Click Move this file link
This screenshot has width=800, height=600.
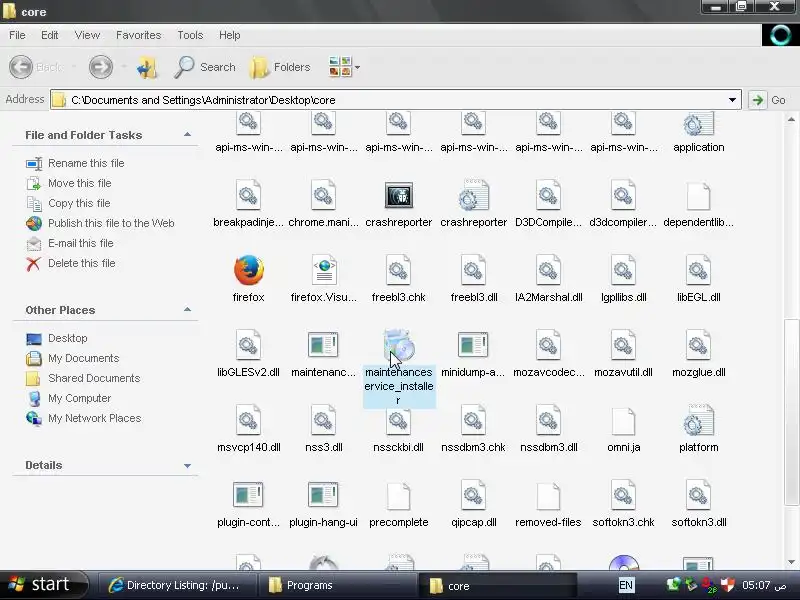coord(80,183)
